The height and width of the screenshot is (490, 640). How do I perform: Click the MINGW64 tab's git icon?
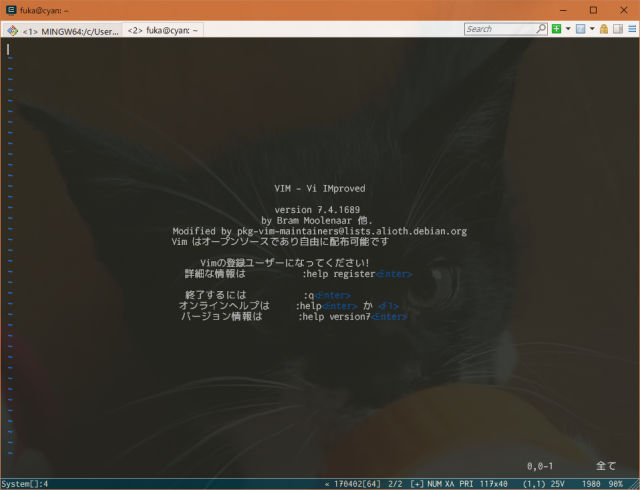pyautogui.click(x=13, y=31)
